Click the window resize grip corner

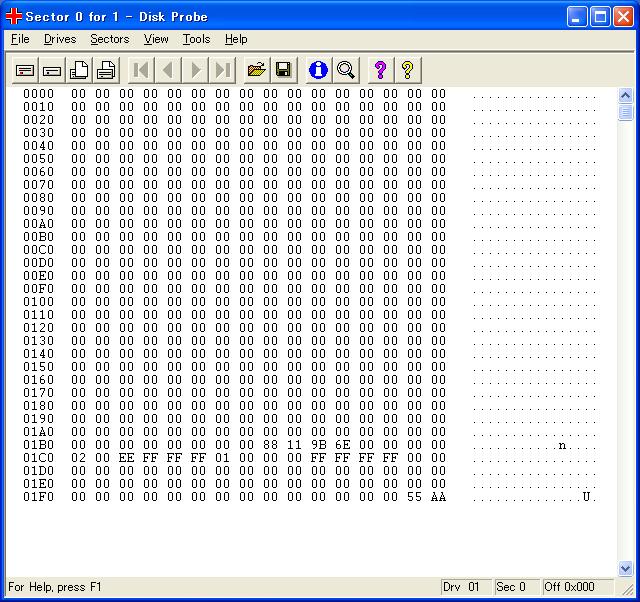click(627, 589)
